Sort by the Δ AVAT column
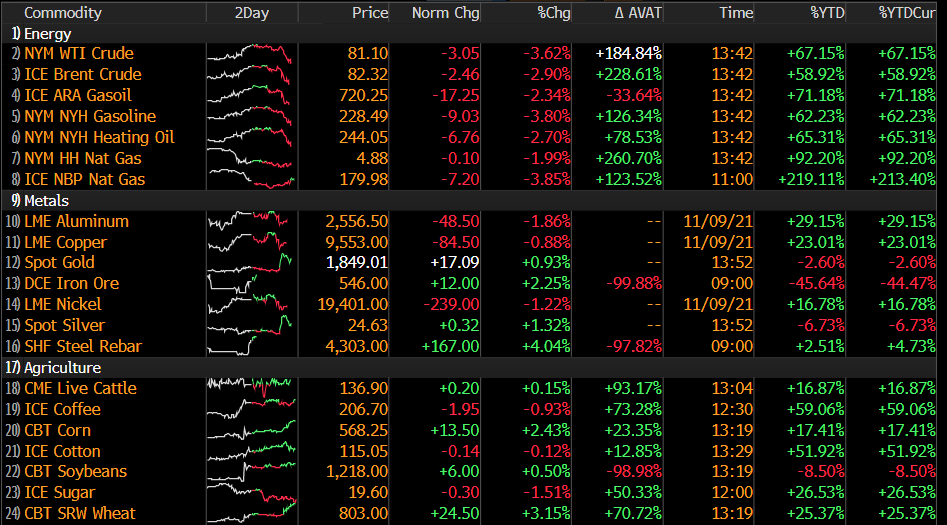 pyautogui.click(x=638, y=13)
